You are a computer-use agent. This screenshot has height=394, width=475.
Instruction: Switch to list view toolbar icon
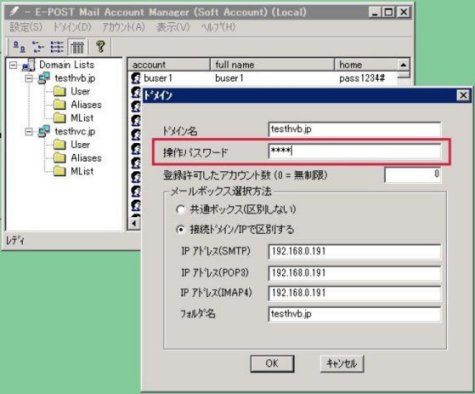(57, 47)
